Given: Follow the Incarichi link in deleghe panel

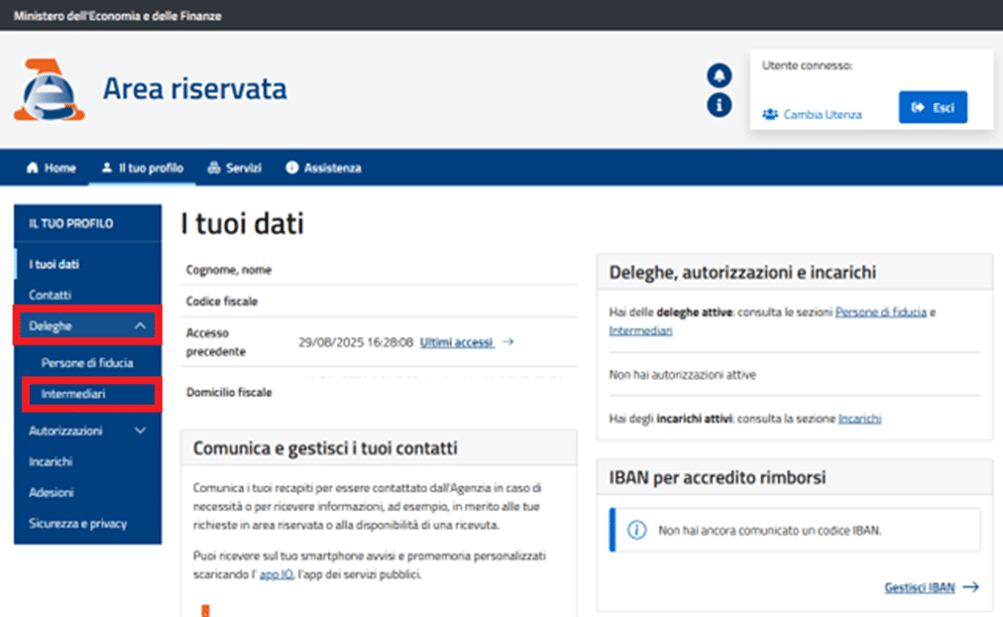Looking at the screenshot, I should (x=859, y=419).
